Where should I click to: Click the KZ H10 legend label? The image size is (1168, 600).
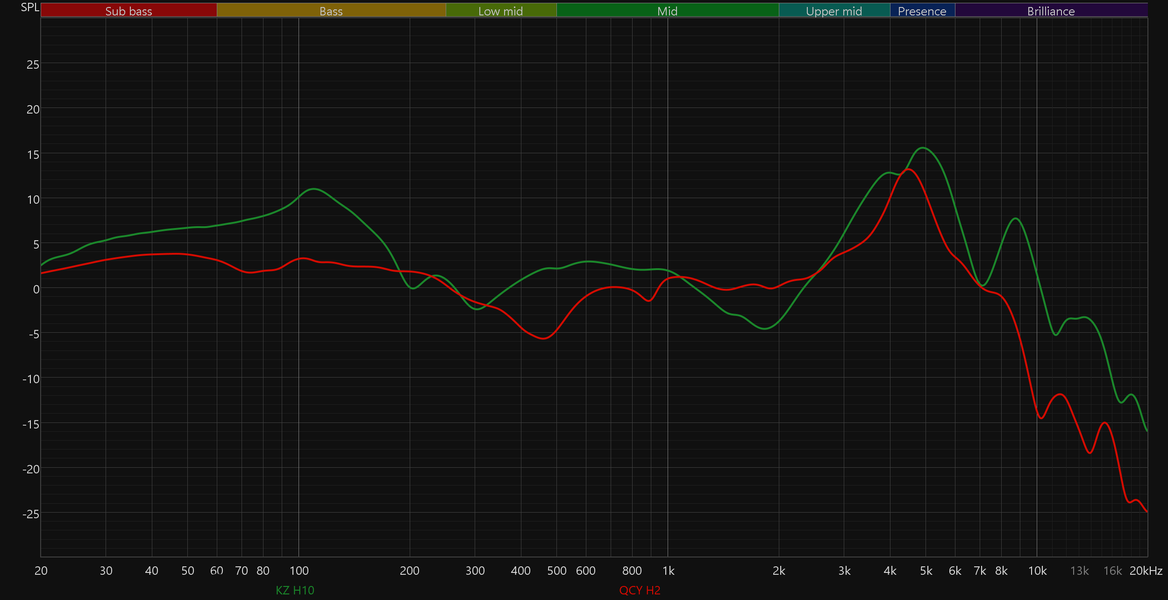tap(295, 590)
